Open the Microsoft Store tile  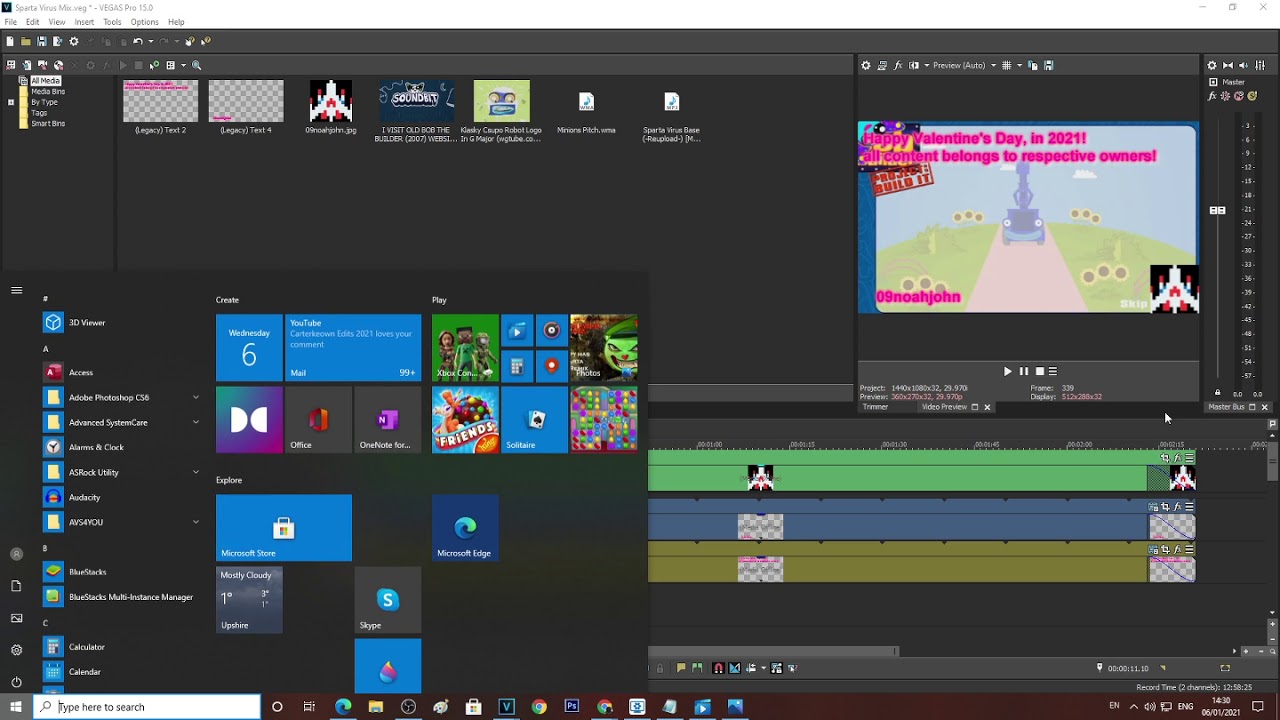pos(284,528)
